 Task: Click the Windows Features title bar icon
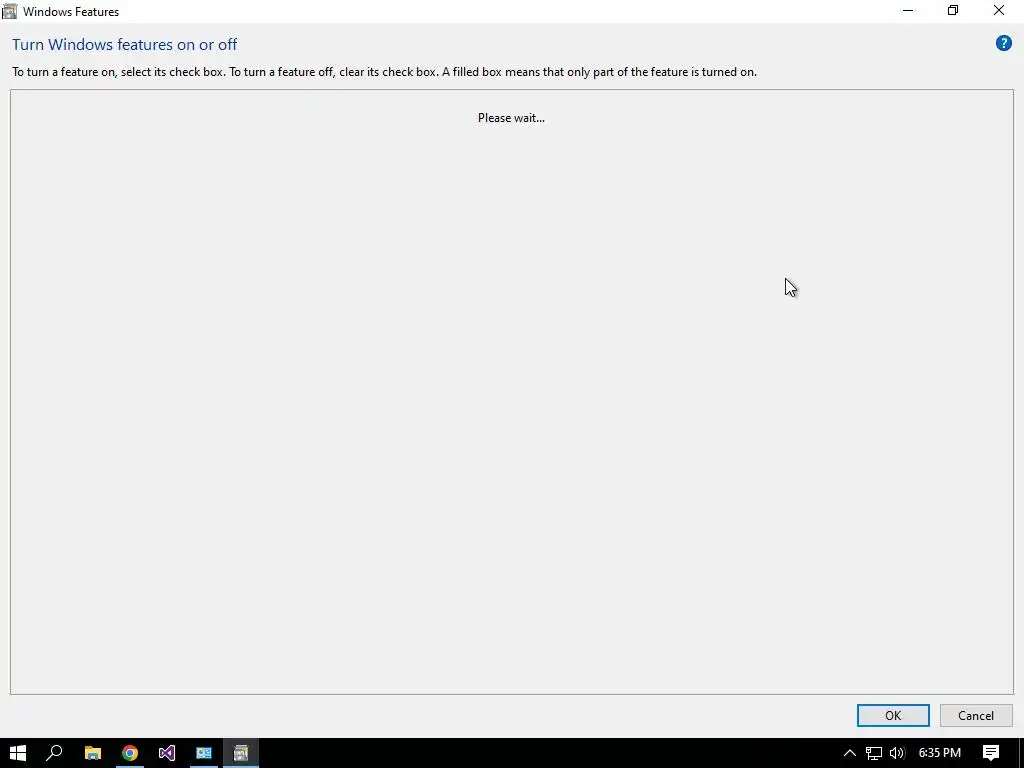coord(9,11)
